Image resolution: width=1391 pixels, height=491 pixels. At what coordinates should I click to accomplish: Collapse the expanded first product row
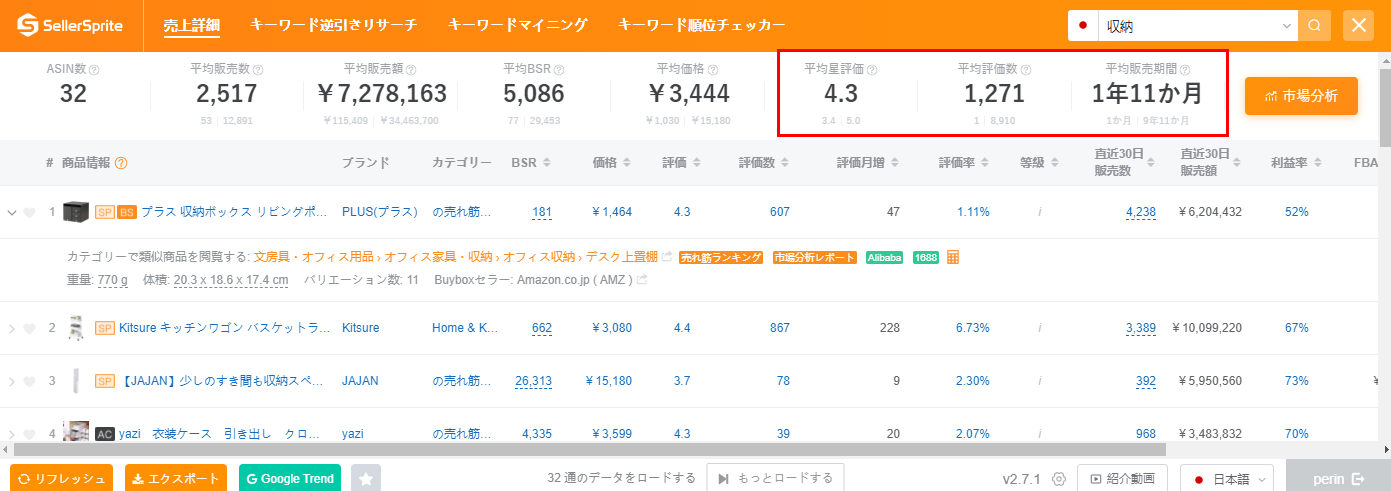click(12, 212)
